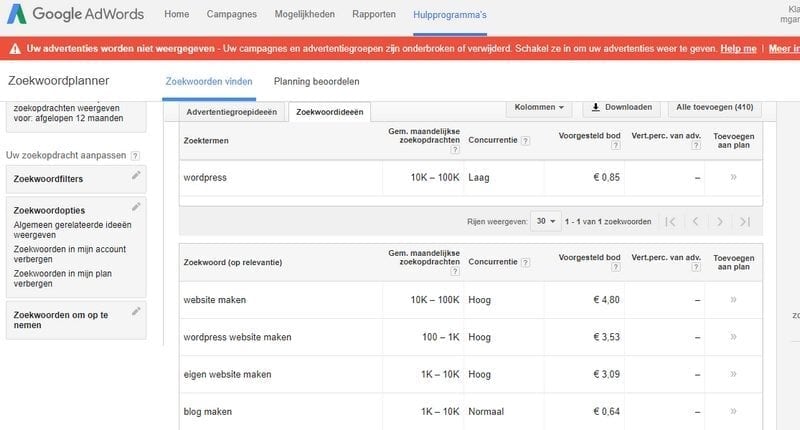Click the warning triangle icon in red banner
Screen dimensions: 800x430
click(15, 48)
